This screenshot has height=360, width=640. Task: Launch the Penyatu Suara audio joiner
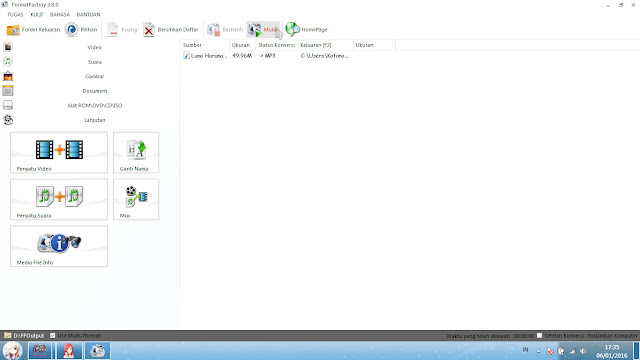click(59, 199)
